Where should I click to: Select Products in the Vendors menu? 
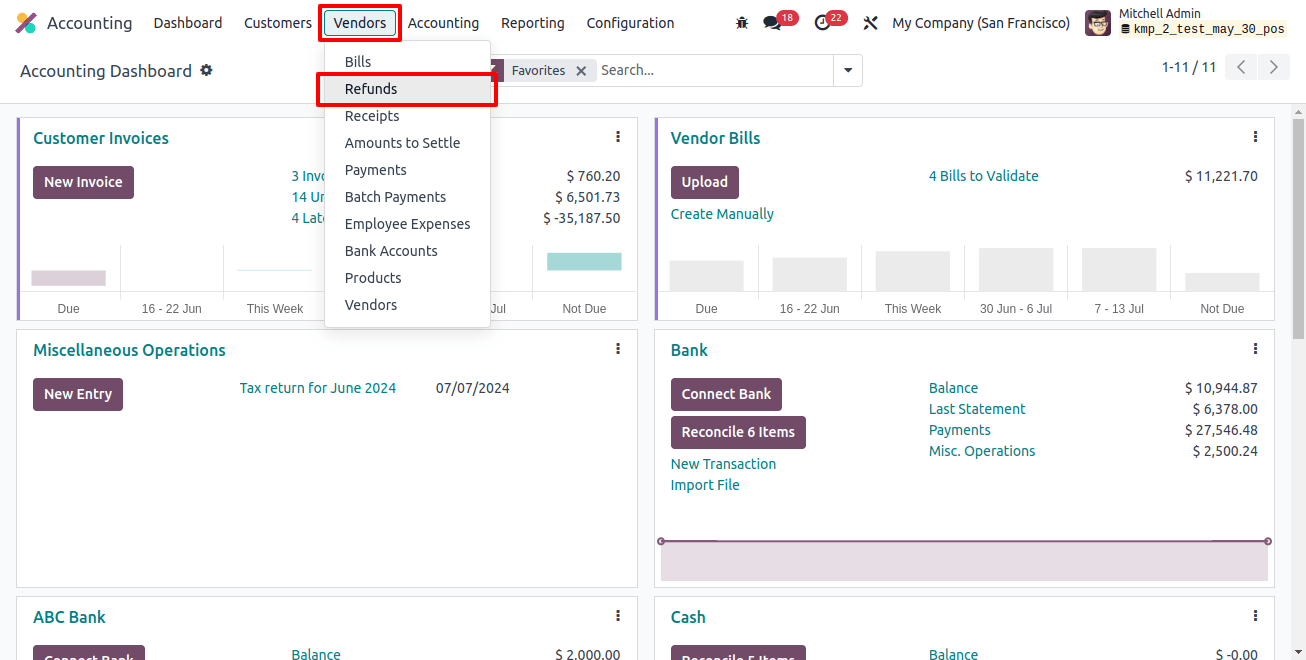tap(407, 278)
